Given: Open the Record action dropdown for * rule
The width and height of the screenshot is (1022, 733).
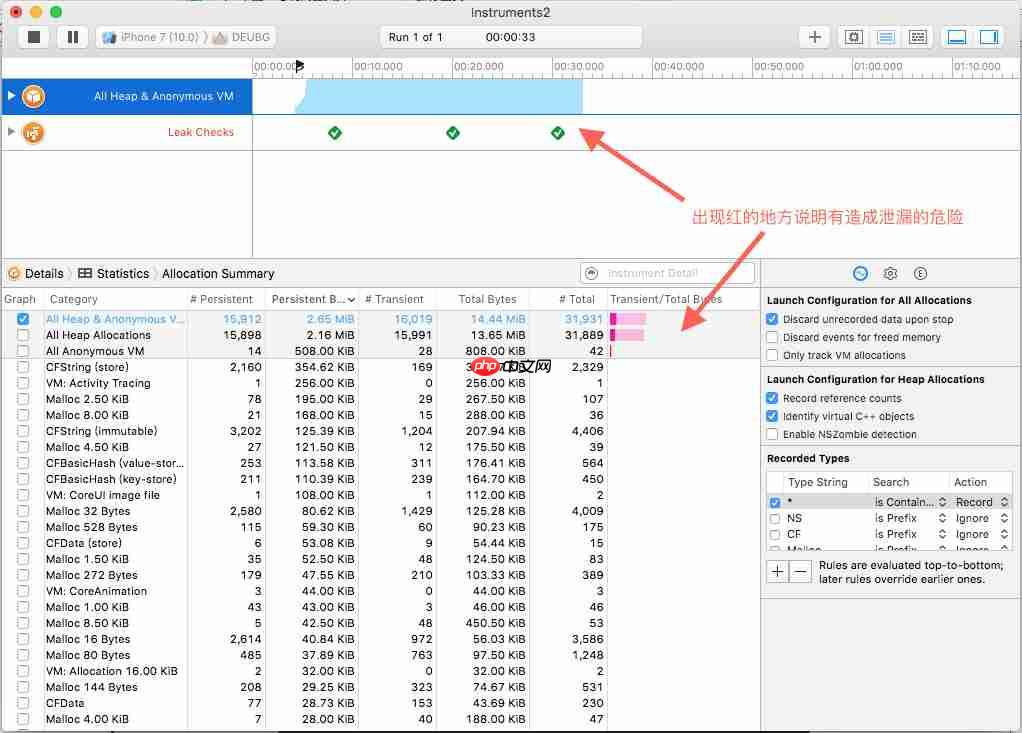Looking at the screenshot, I should 982,502.
